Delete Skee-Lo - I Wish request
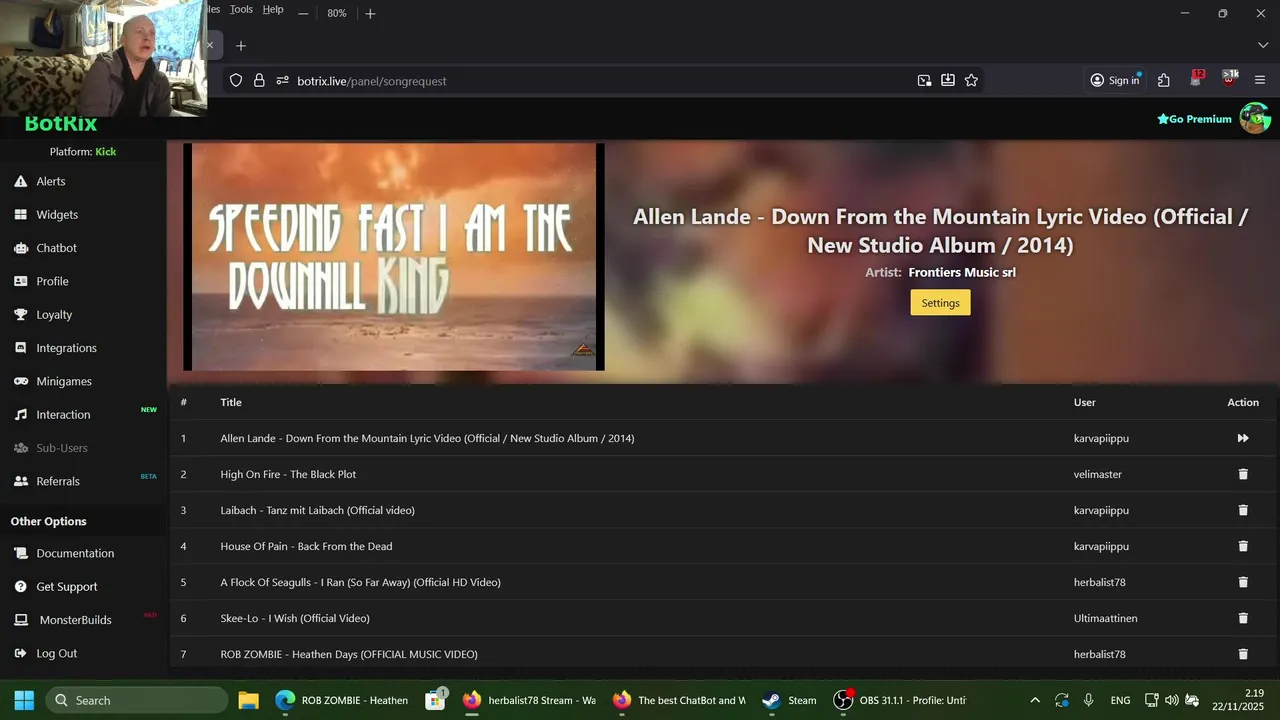The width and height of the screenshot is (1280, 720). coord(1243,618)
